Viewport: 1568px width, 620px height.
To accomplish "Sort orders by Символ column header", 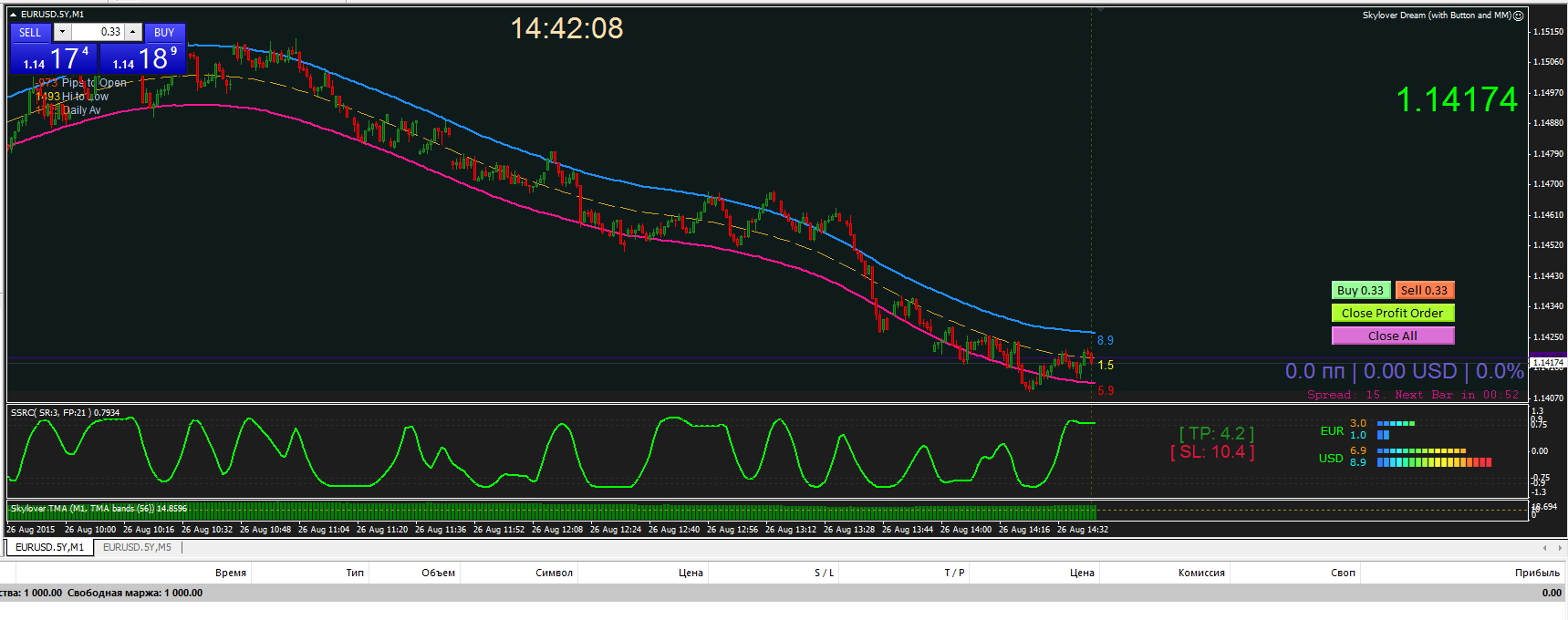I will point(554,573).
